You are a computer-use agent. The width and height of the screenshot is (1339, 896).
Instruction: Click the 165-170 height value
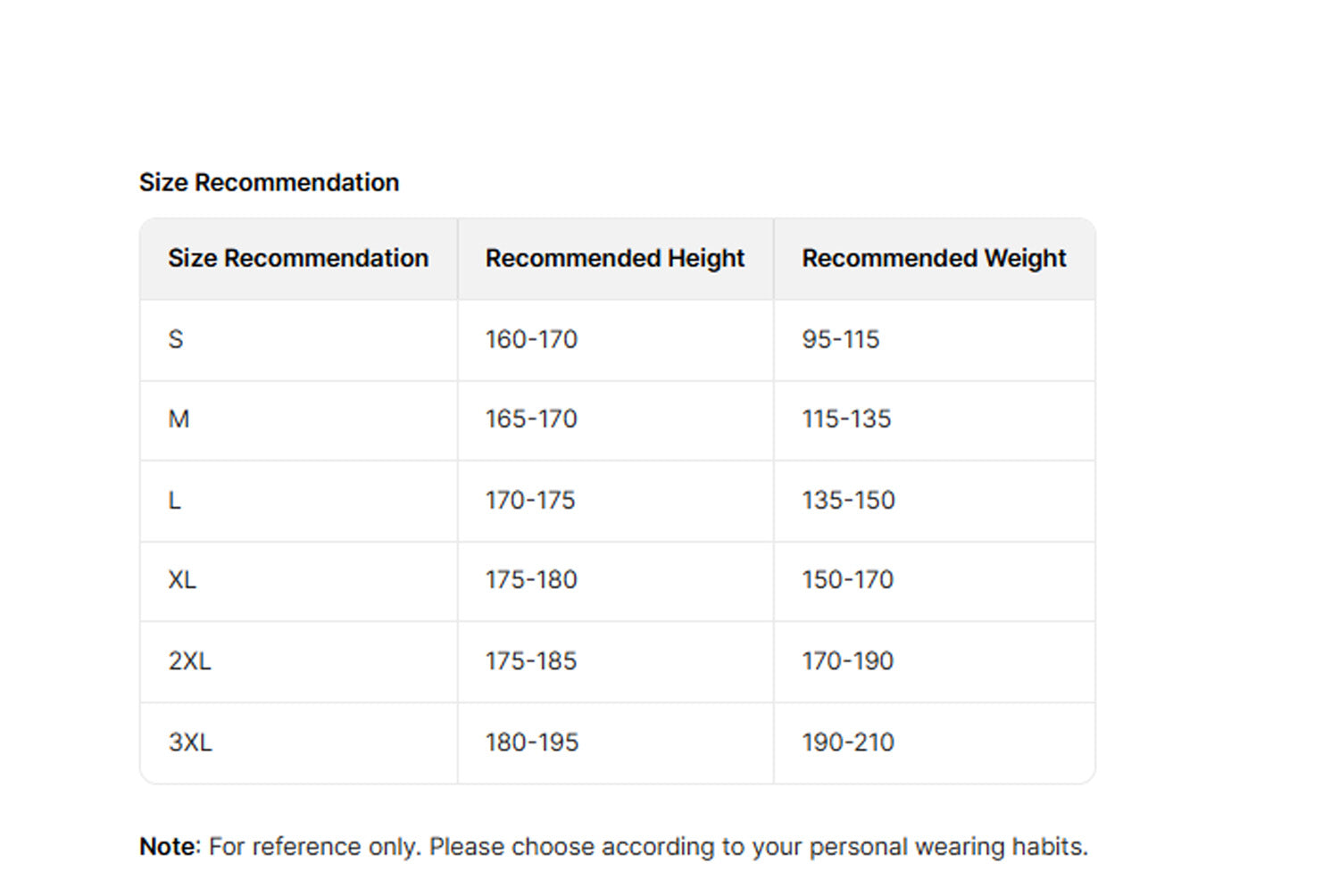(531, 419)
